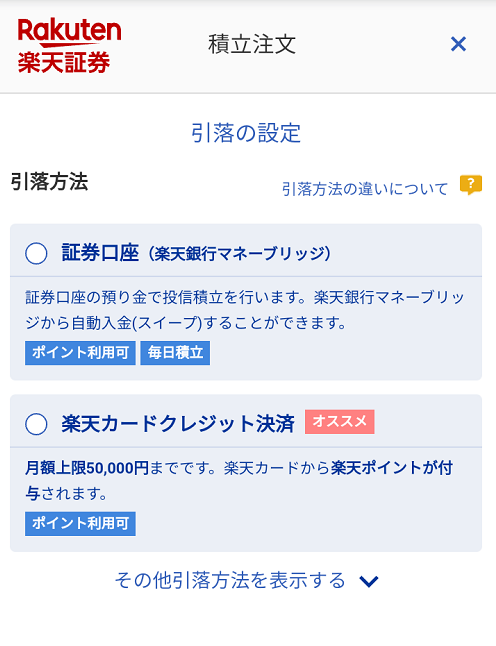The height and width of the screenshot is (646, 496).
Task: Click the 引落方法 section label
Action: [x=49, y=182]
